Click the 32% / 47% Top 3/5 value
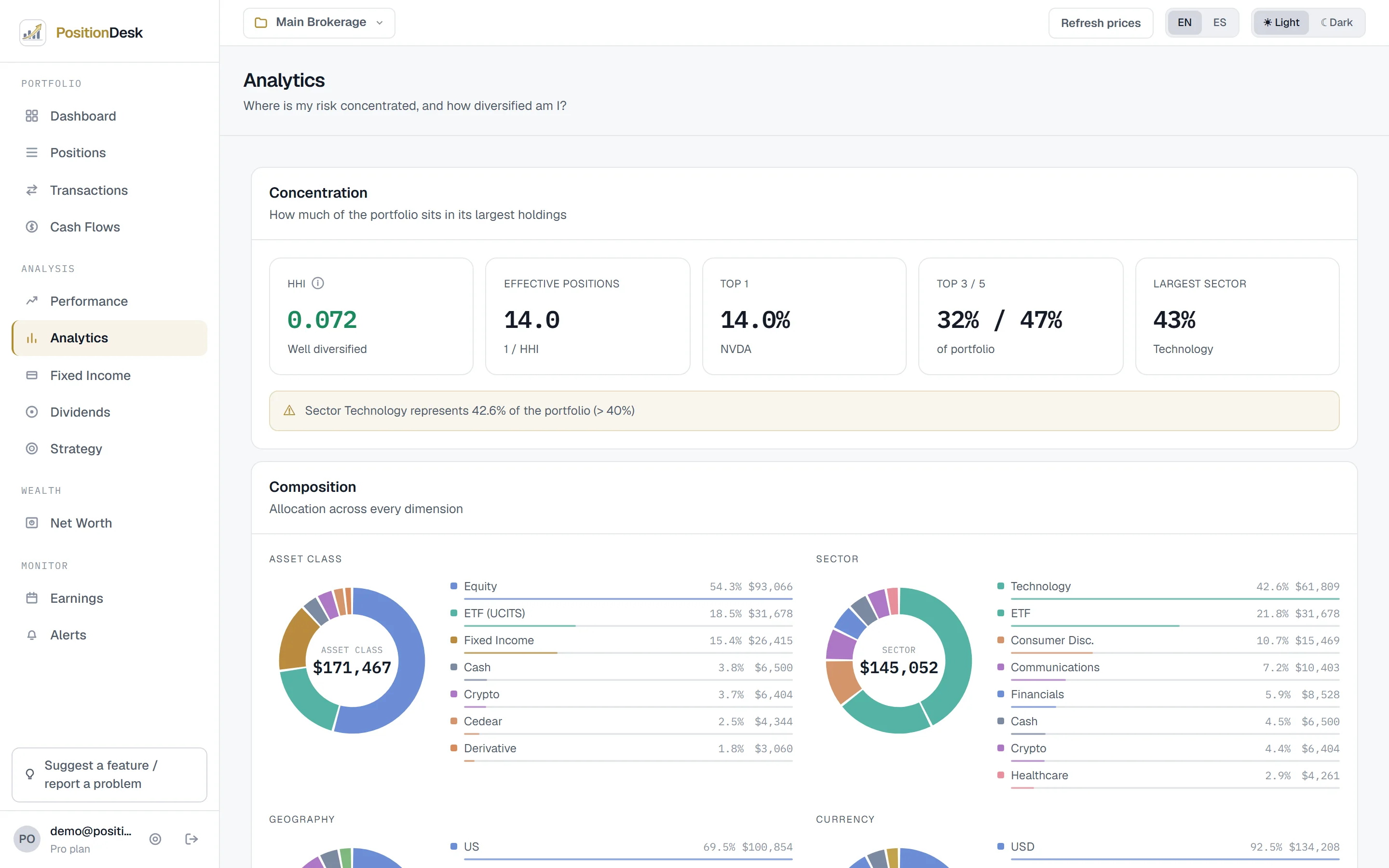The image size is (1389, 868). tap(999, 320)
